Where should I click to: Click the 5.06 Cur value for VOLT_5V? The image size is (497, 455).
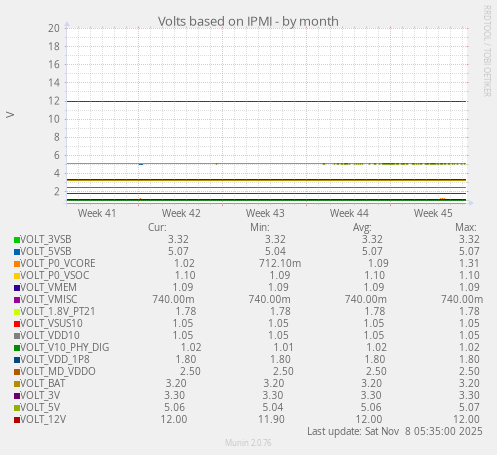click(176, 408)
